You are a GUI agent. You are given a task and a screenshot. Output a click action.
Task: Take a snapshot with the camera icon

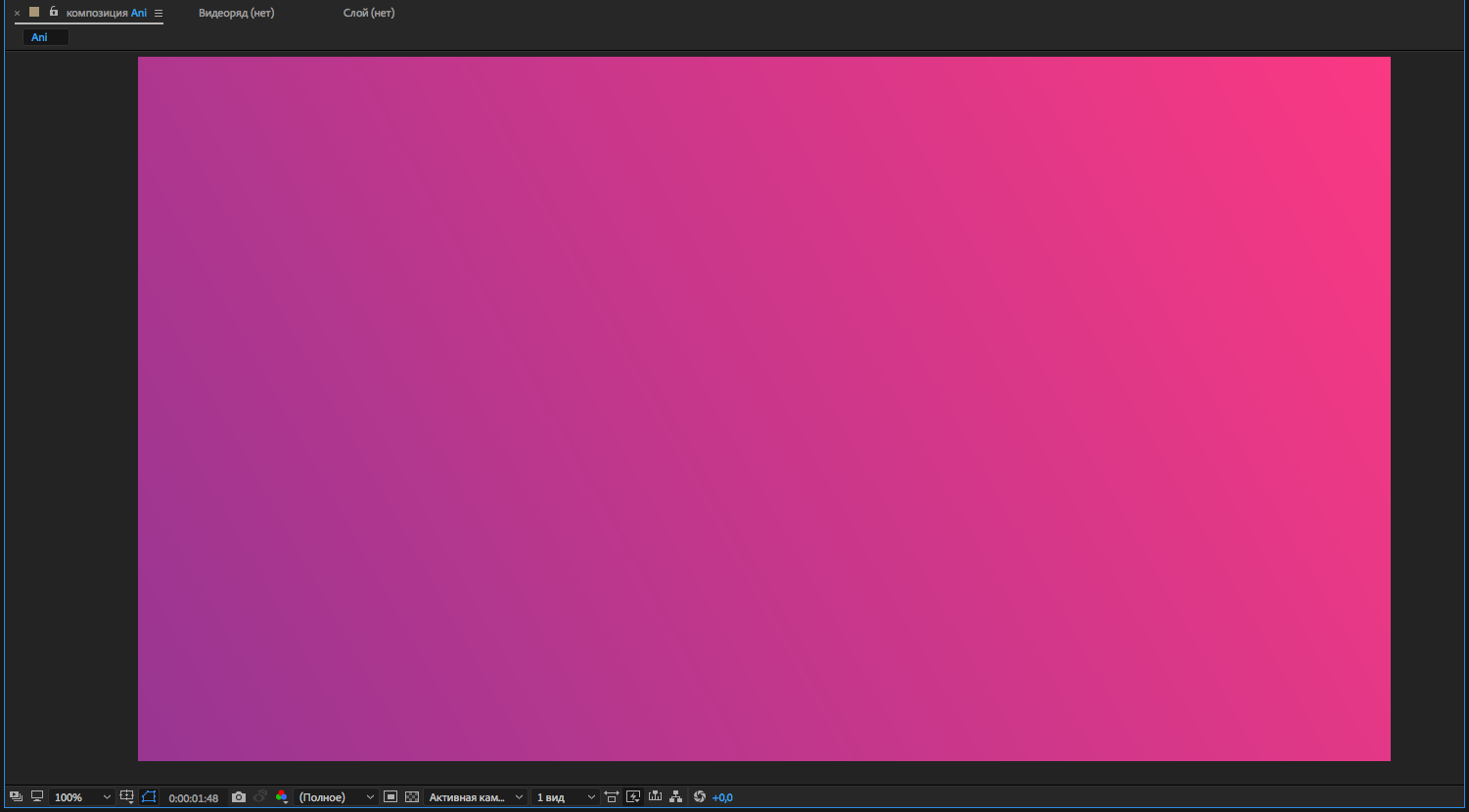[x=238, y=796]
